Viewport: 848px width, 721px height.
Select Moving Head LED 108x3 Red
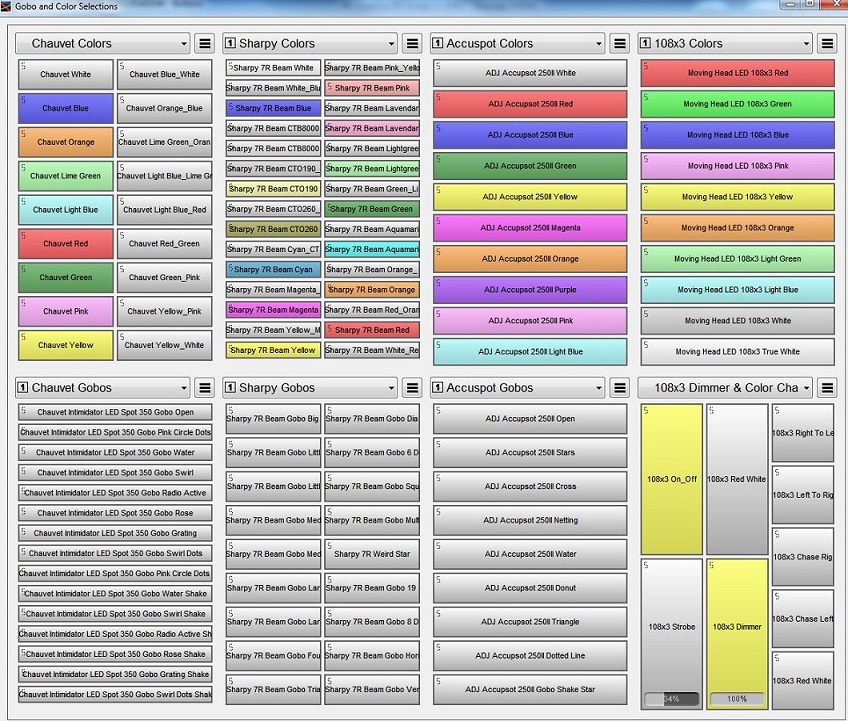pyautogui.click(x=738, y=72)
